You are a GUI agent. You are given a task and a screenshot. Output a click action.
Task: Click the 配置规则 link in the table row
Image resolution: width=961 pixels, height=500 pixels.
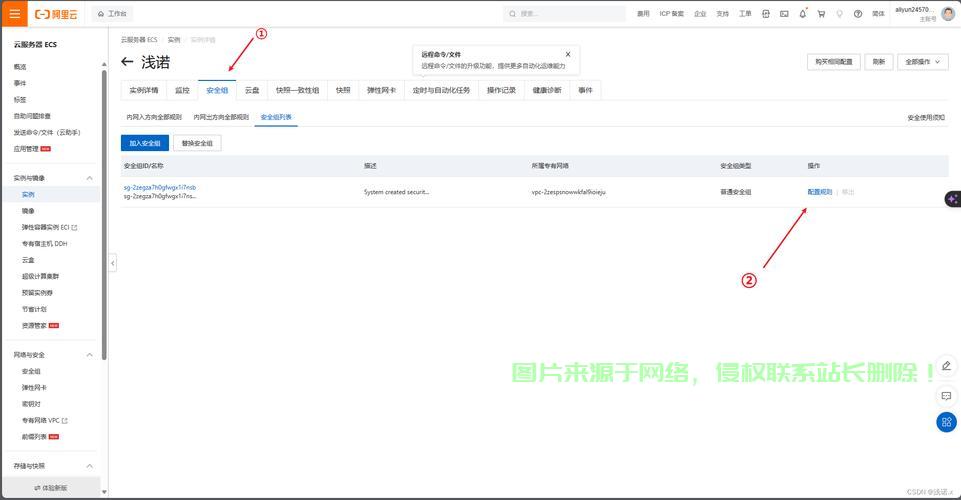coord(819,192)
